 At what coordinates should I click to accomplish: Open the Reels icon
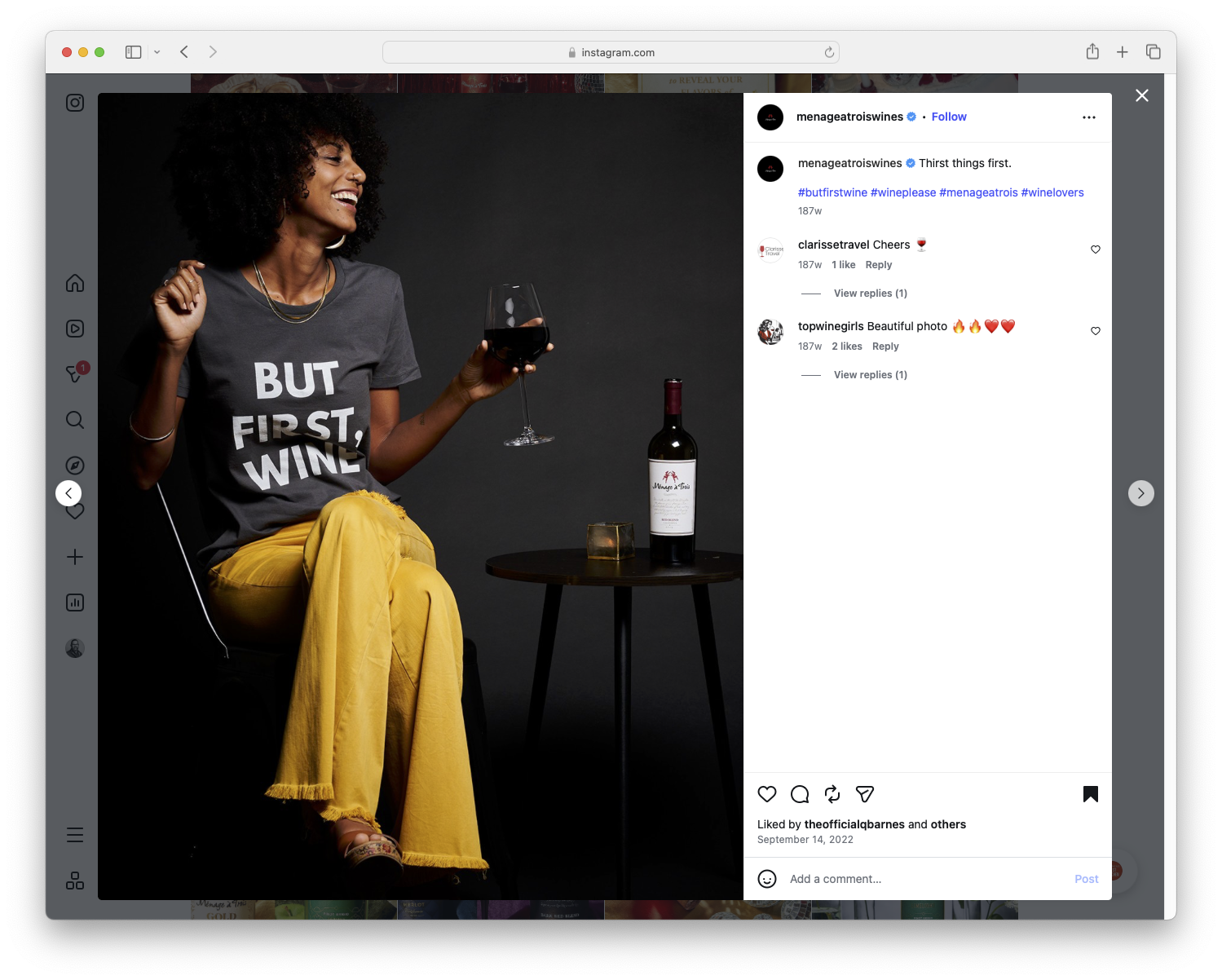[x=74, y=328]
